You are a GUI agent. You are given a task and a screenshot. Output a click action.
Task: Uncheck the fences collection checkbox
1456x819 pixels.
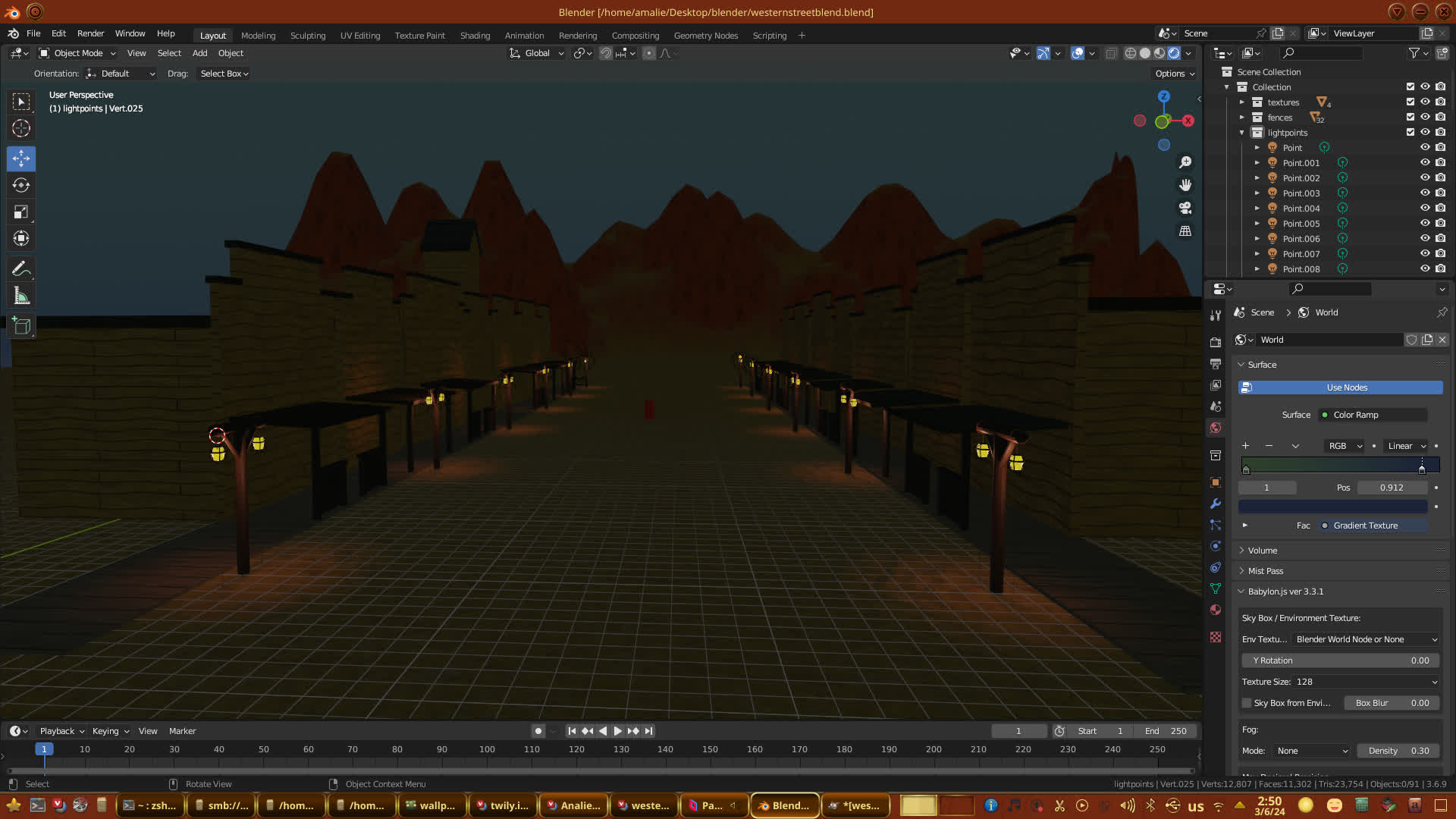pos(1410,117)
